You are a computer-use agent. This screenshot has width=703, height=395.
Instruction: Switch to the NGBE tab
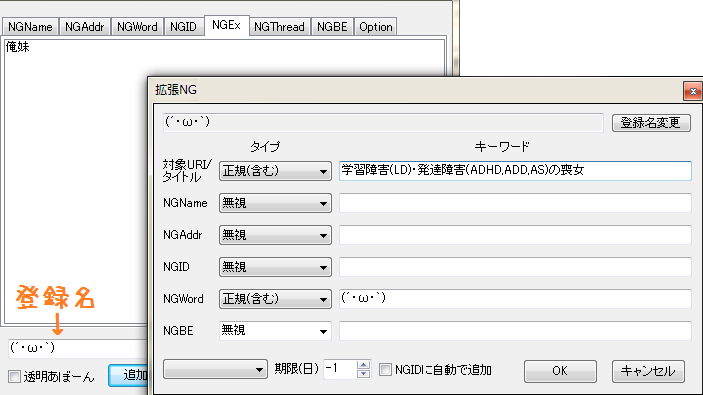[332, 27]
